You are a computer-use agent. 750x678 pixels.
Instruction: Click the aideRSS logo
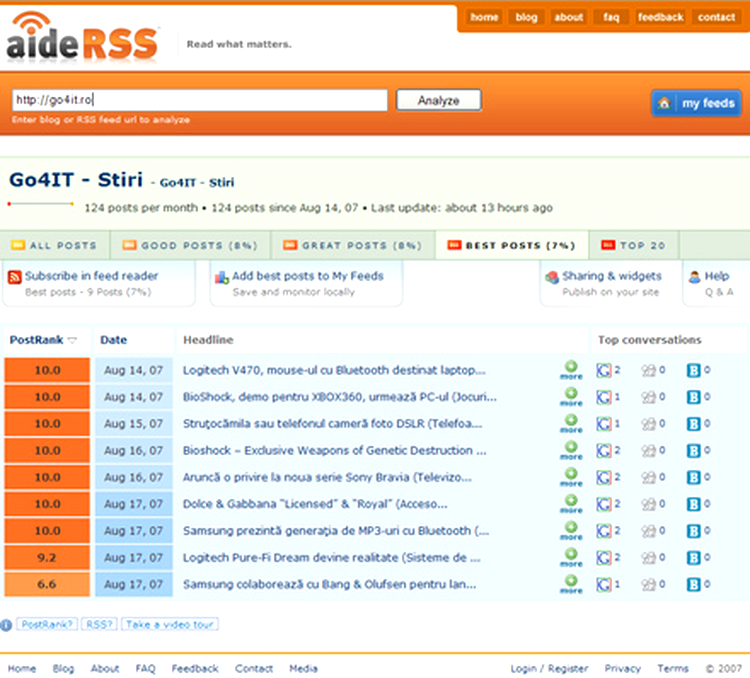point(82,38)
